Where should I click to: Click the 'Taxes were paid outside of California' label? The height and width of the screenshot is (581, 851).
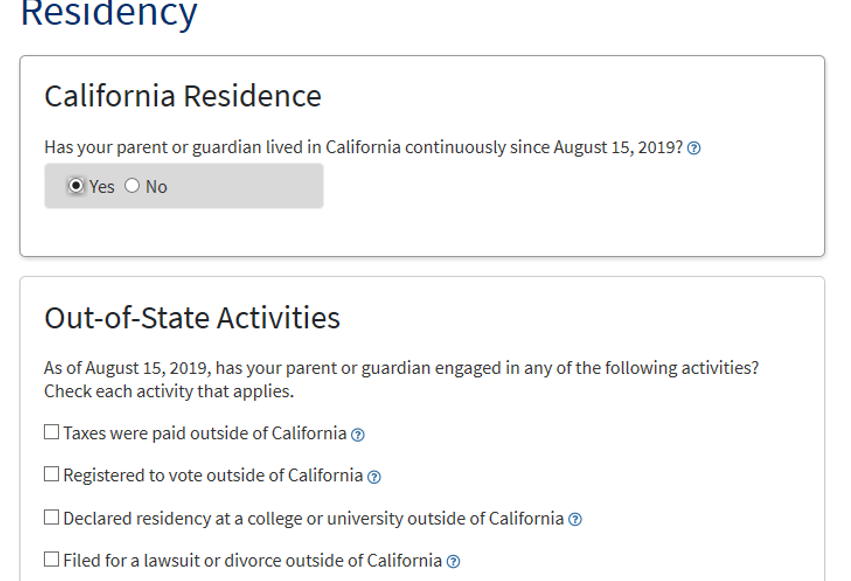coord(205,433)
